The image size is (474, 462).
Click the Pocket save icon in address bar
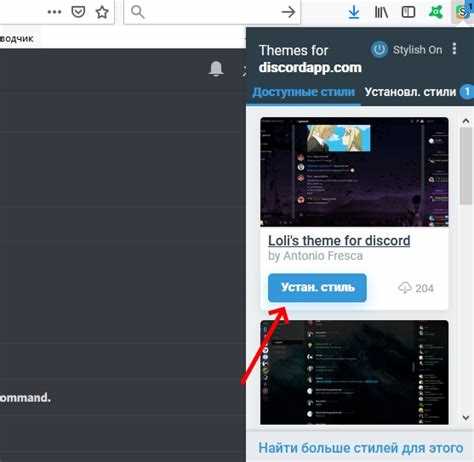pos(78,12)
